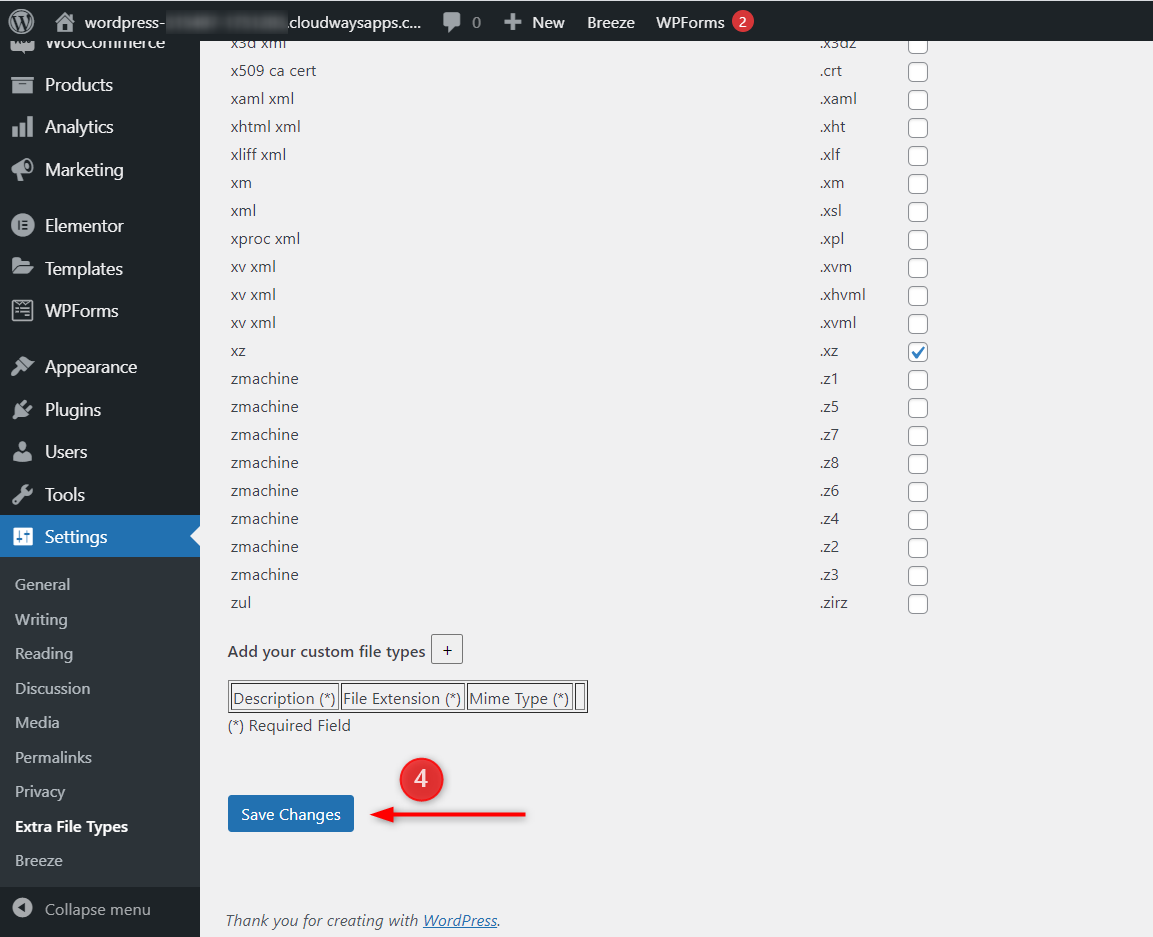Click the WordPress logo icon
Image resolution: width=1153 pixels, height=937 pixels.
point(22,21)
